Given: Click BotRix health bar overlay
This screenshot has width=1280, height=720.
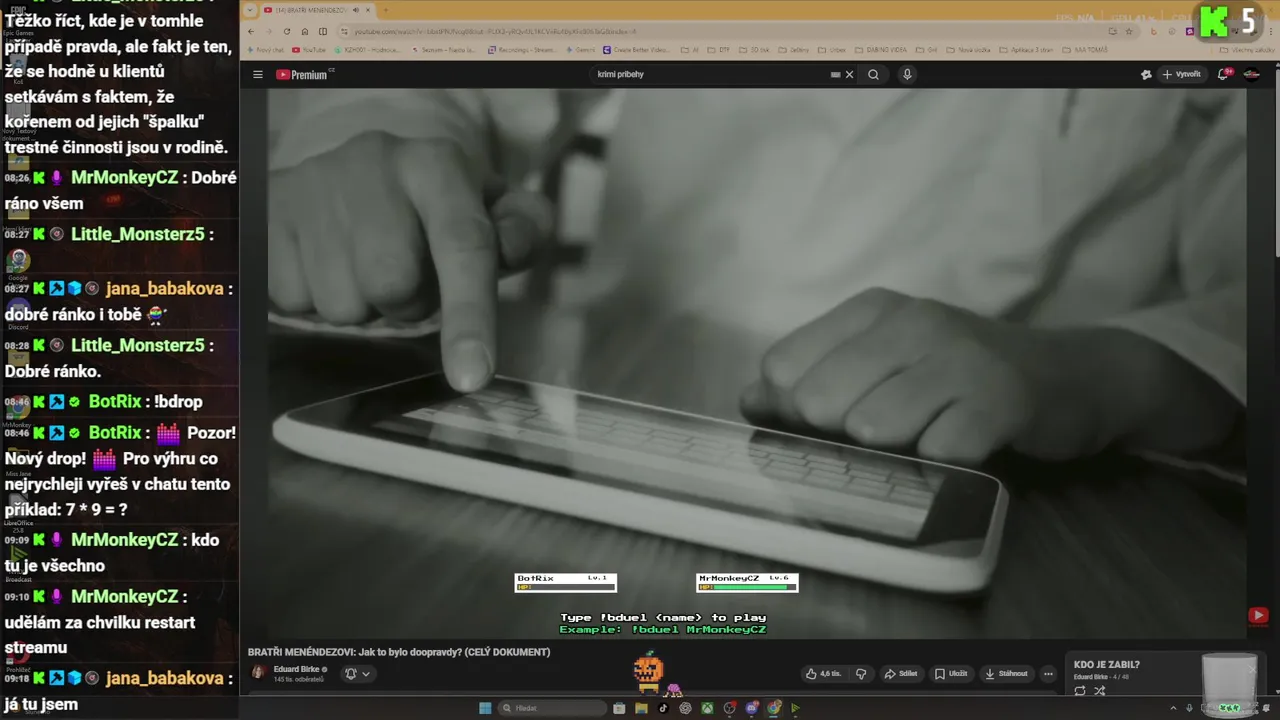Looking at the screenshot, I should click(x=565, y=582).
